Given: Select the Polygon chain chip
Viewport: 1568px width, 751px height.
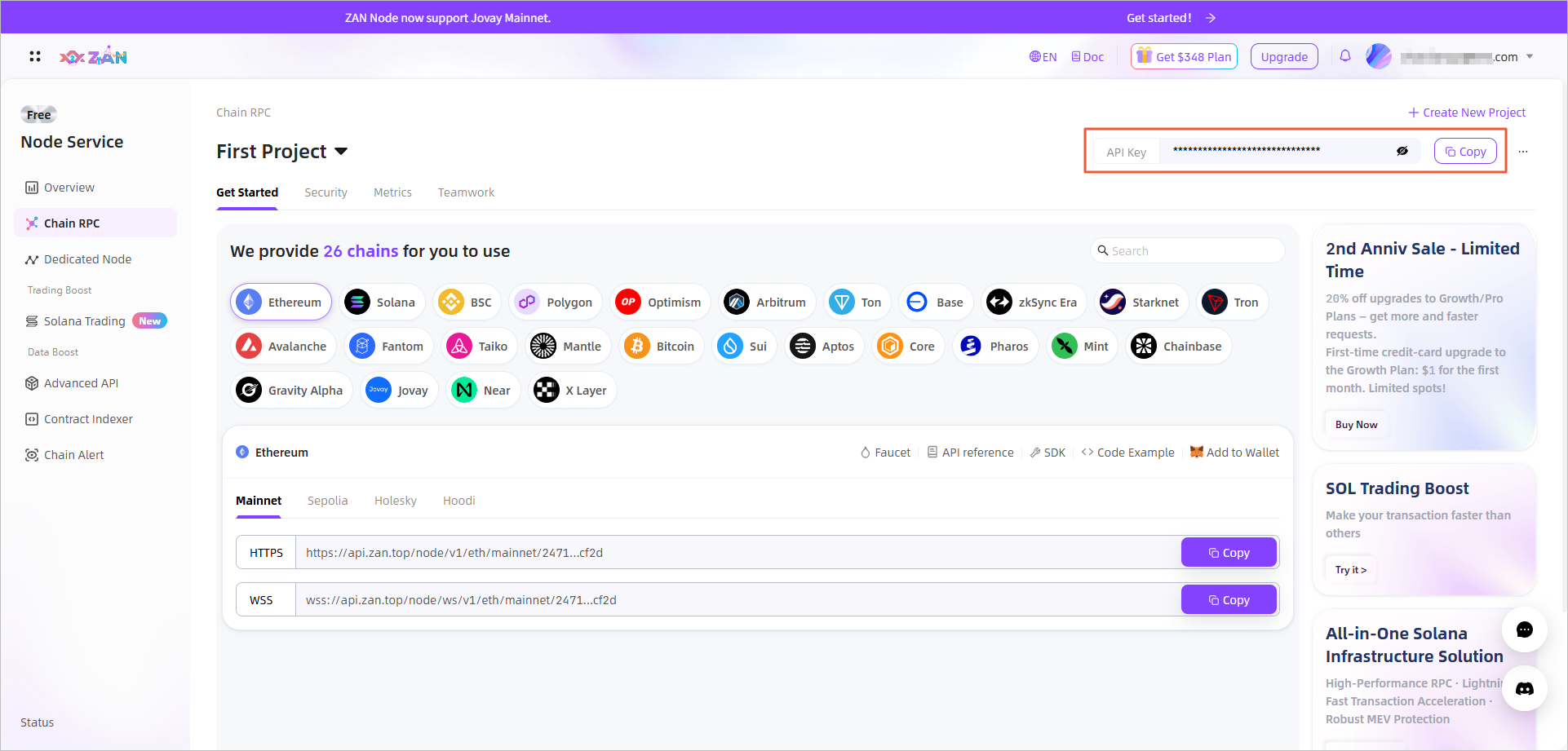Looking at the screenshot, I should (556, 303).
